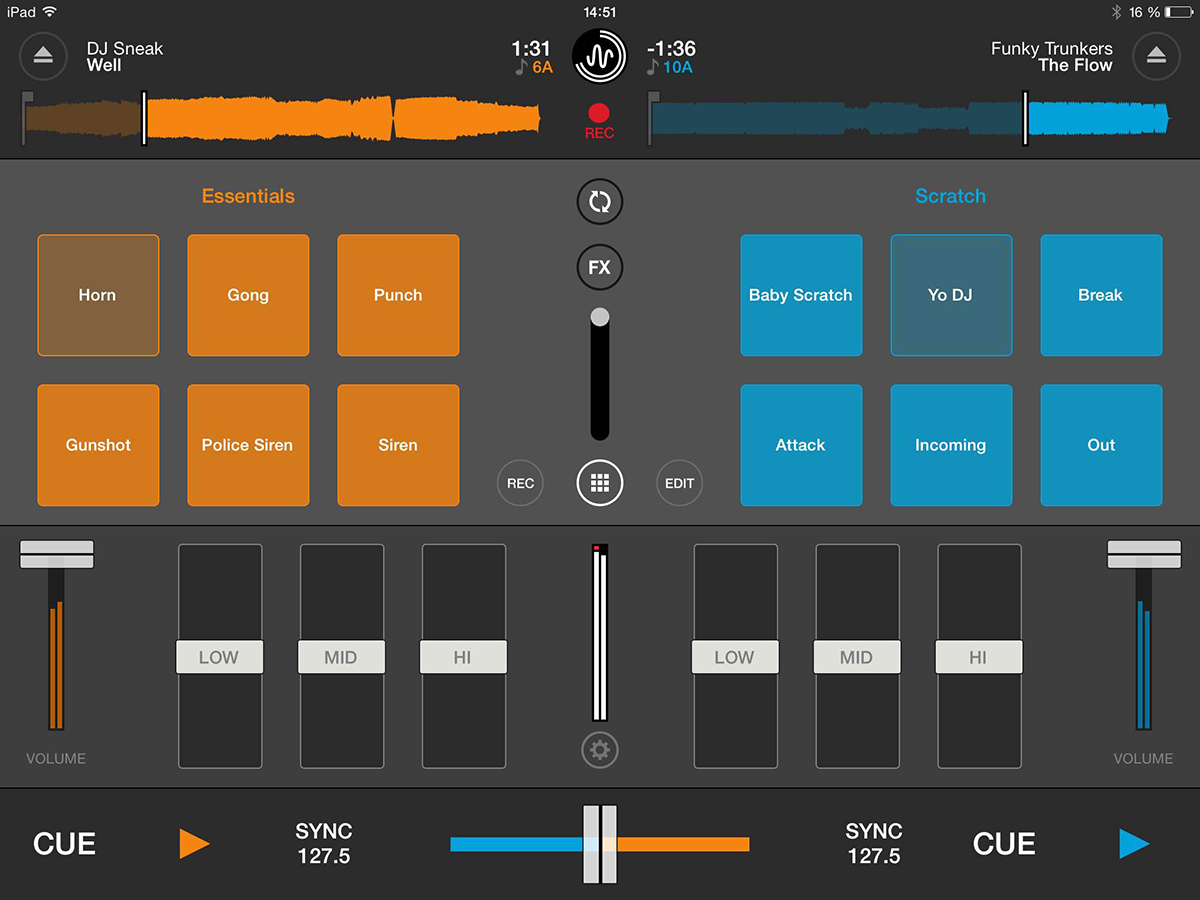Tap the master level meter
This screenshot has height=900, width=1200.
(600, 633)
